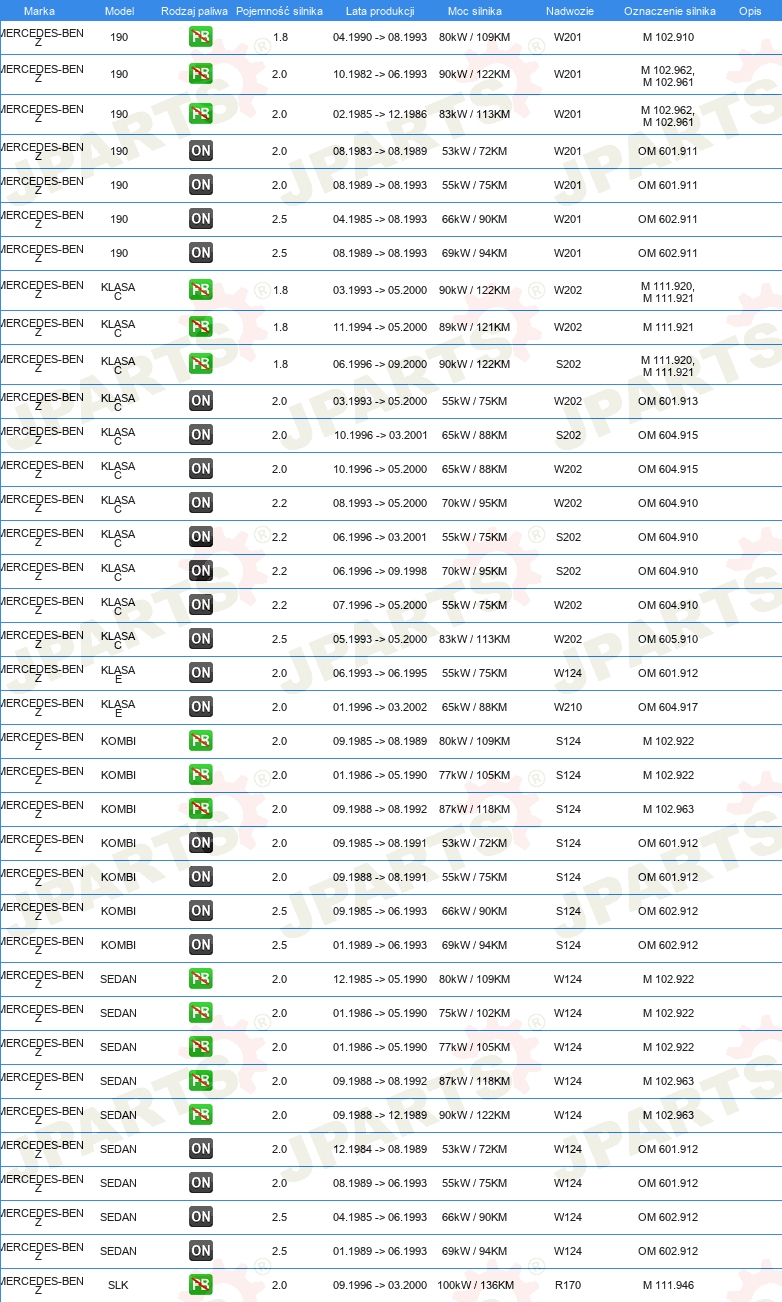The height and width of the screenshot is (1302, 782).
Task: Click PB icon in Klasa C S202 1.8 row
Action: click(201, 365)
